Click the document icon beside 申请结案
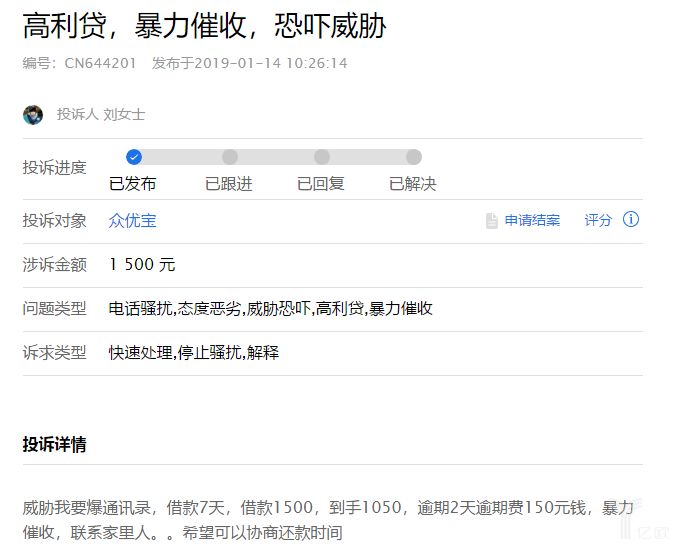The image size is (679, 549). pyautogui.click(x=491, y=221)
